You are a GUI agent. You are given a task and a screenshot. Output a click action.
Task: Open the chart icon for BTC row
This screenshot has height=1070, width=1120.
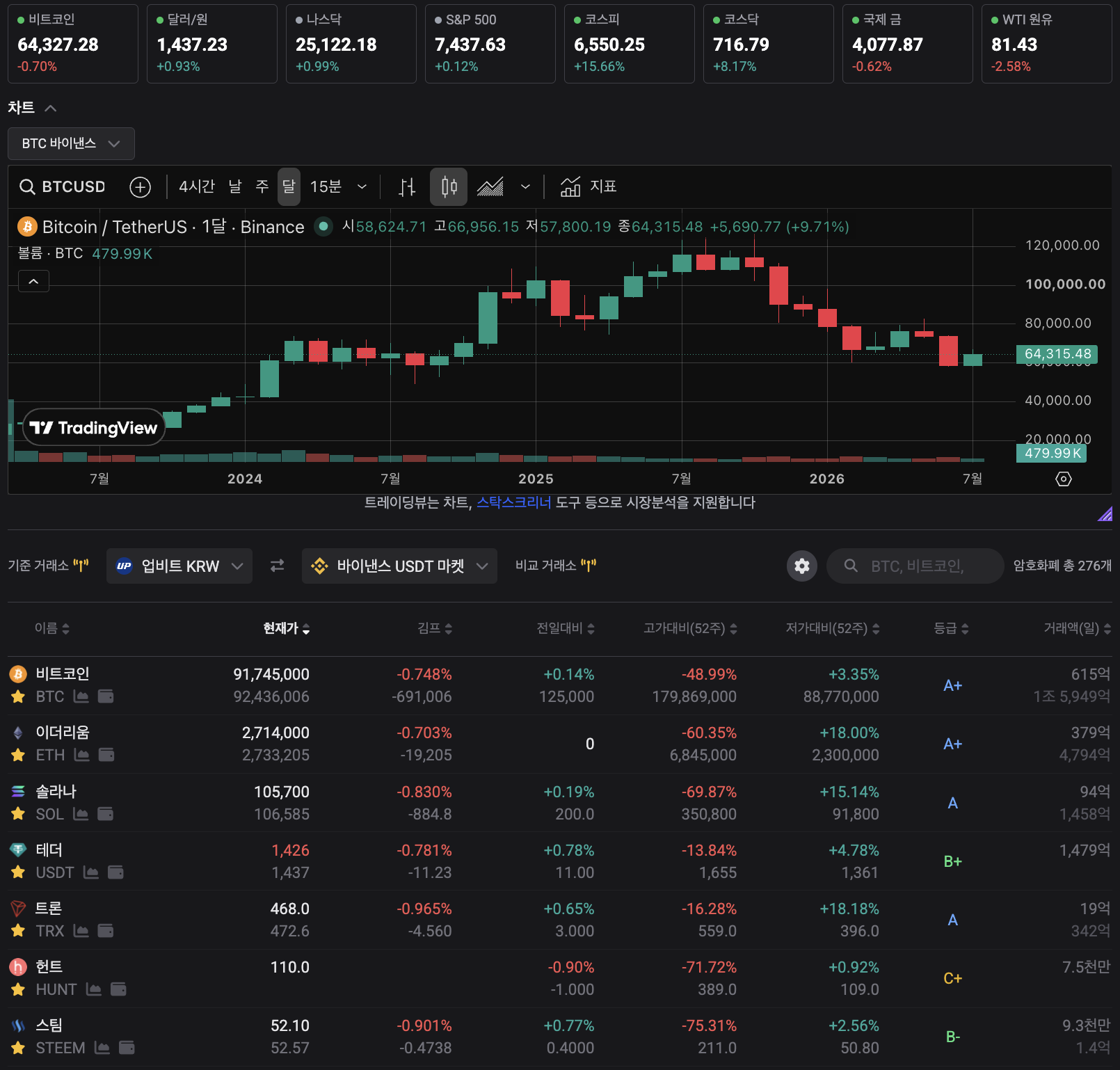(81, 696)
